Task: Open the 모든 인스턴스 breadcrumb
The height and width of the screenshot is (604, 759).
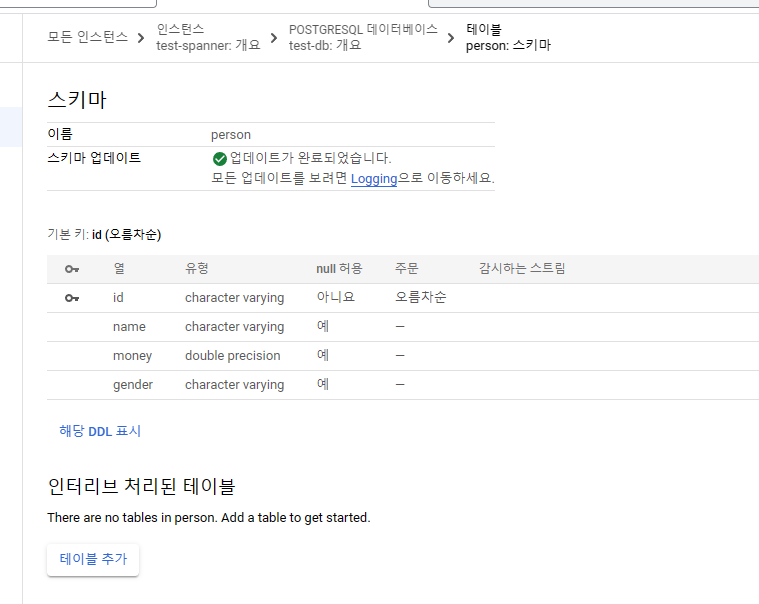Action: [88, 37]
